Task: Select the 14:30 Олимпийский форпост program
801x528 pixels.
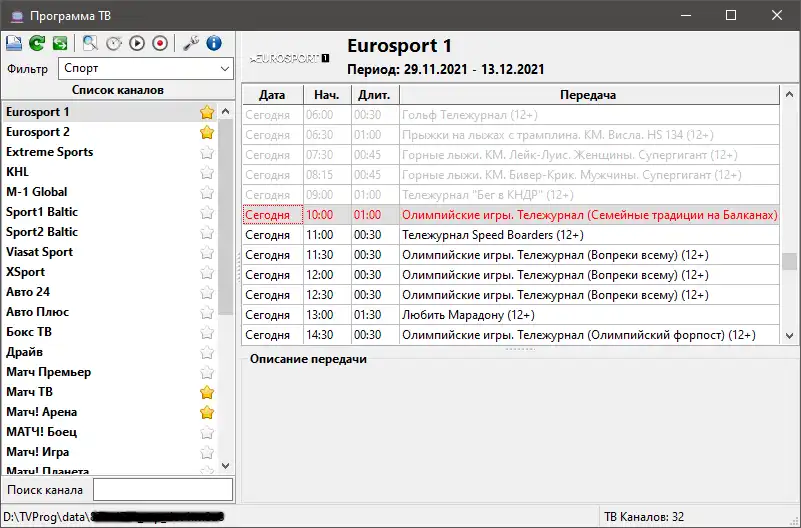Action: (511, 335)
